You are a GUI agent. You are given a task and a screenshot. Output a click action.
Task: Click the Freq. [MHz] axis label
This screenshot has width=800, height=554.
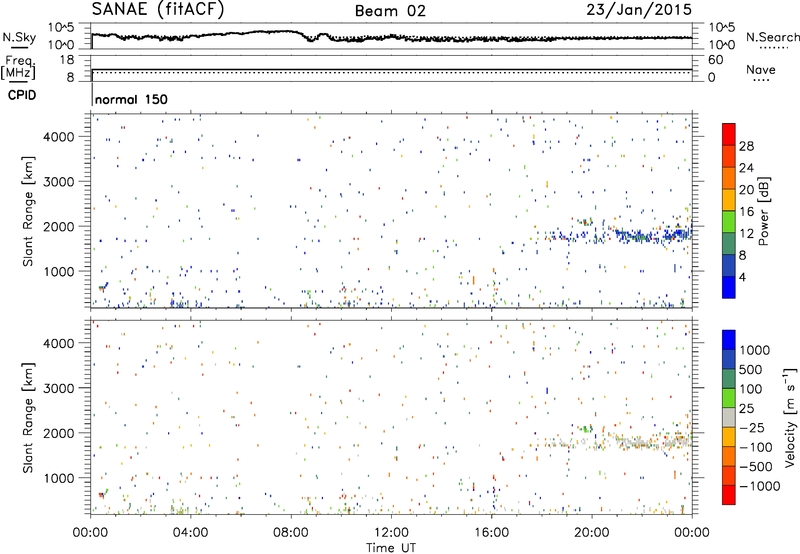tap(18, 68)
